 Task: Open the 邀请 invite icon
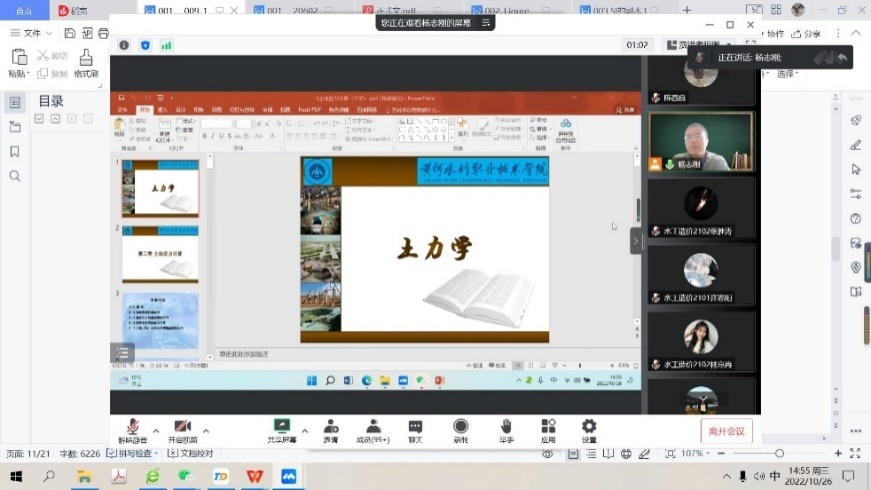pos(330,427)
